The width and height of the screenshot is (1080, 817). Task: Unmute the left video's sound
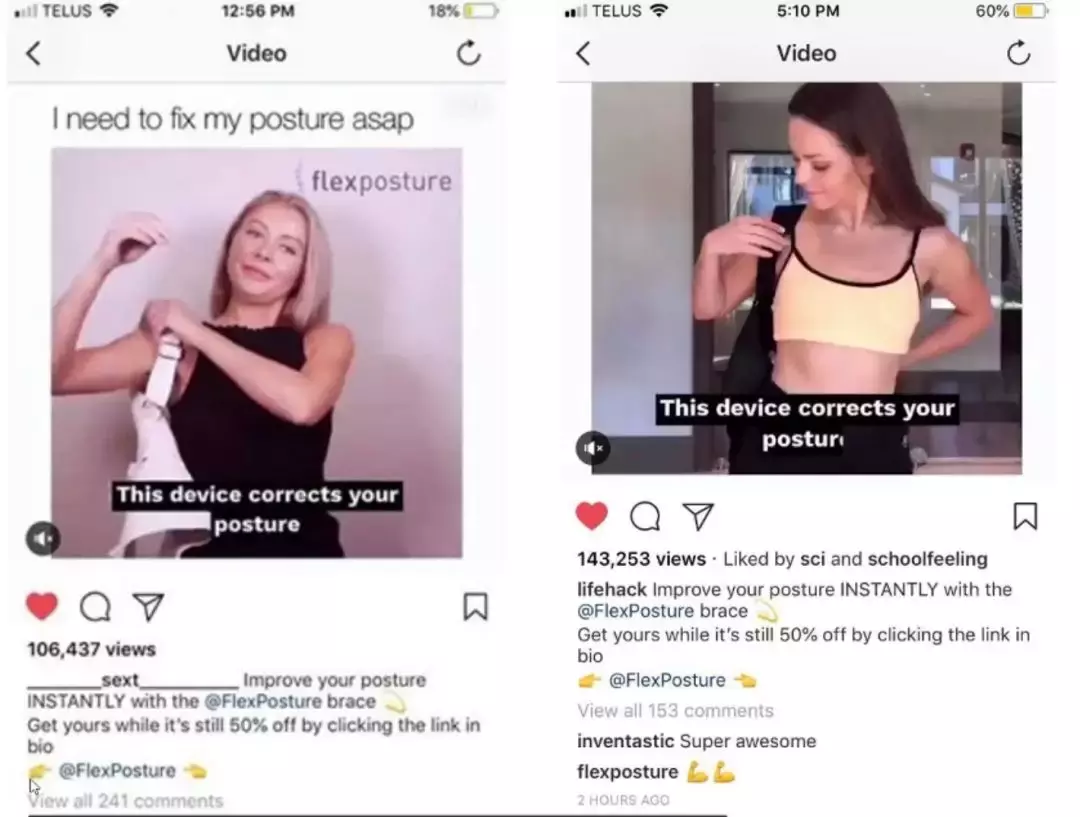click(43, 539)
